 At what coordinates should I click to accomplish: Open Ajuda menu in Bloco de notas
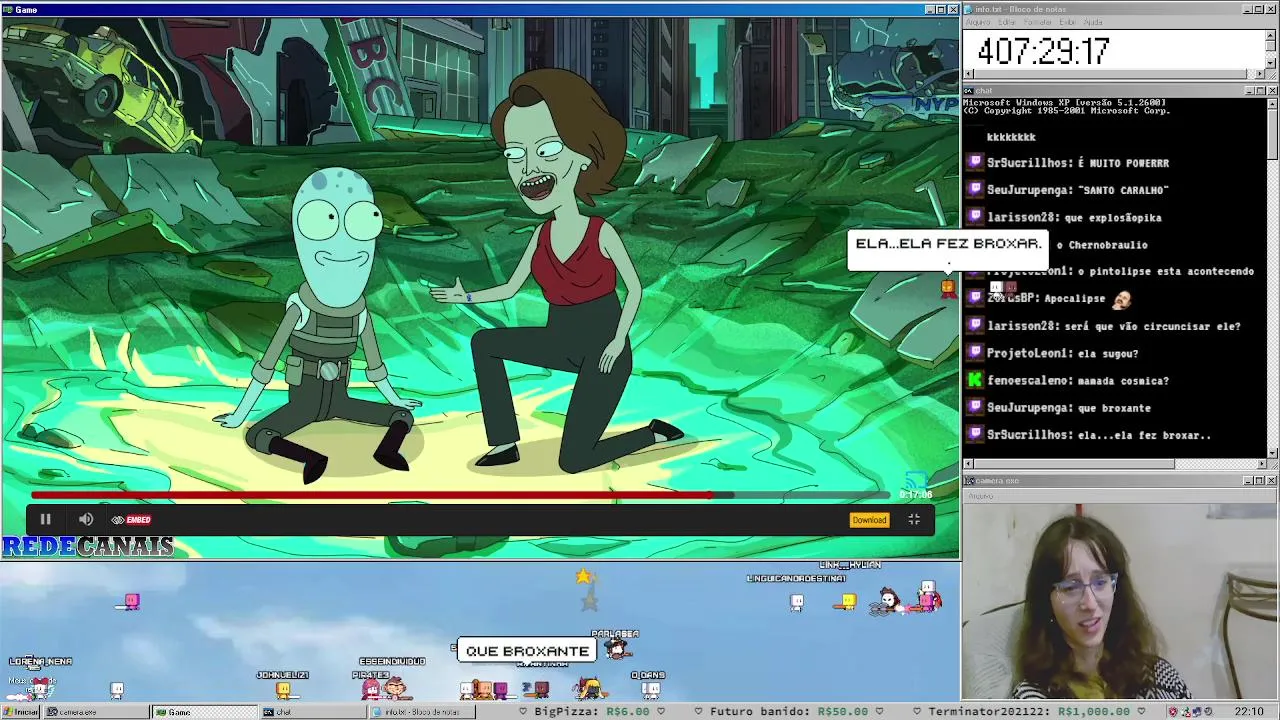click(x=1094, y=22)
